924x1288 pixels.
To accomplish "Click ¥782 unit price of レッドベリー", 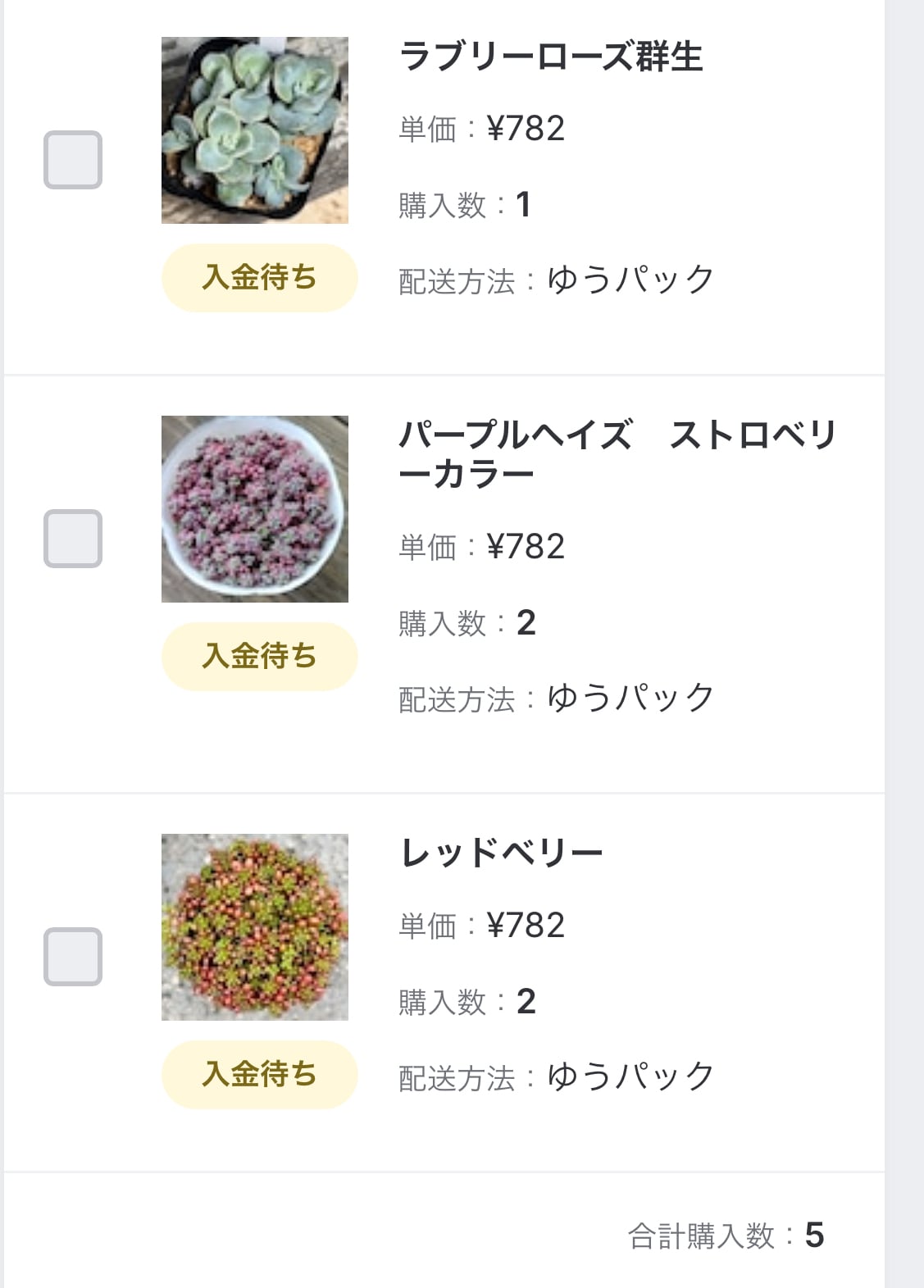I will point(526,926).
